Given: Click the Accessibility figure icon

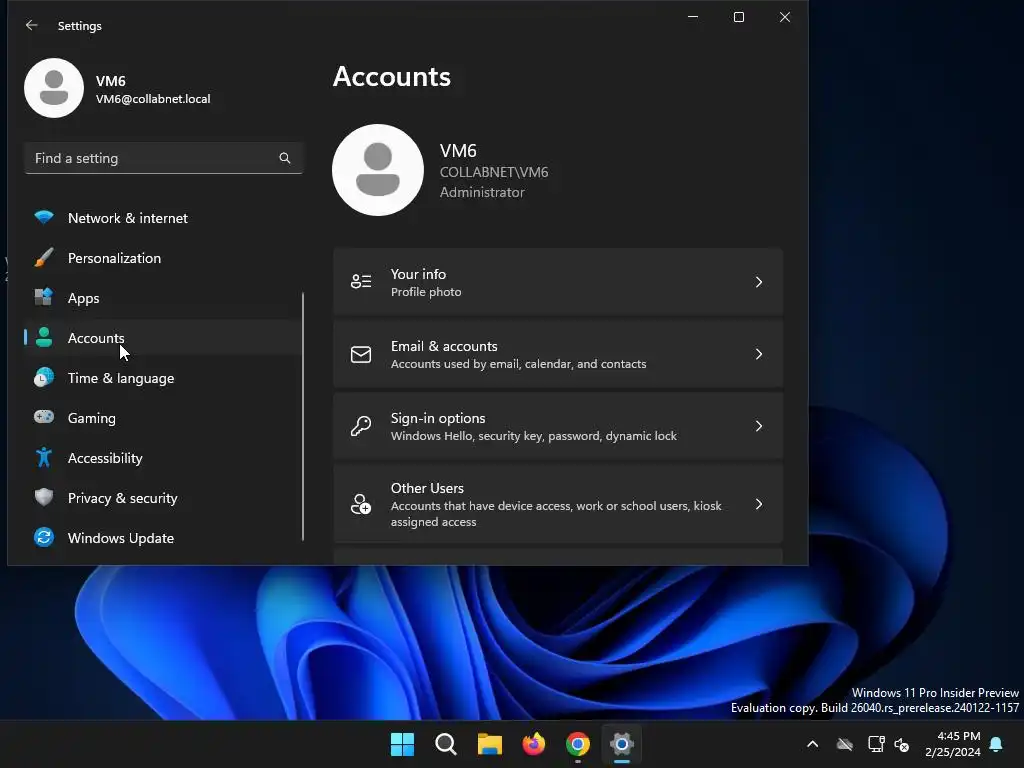Looking at the screenshot, I should click(44, 457).
